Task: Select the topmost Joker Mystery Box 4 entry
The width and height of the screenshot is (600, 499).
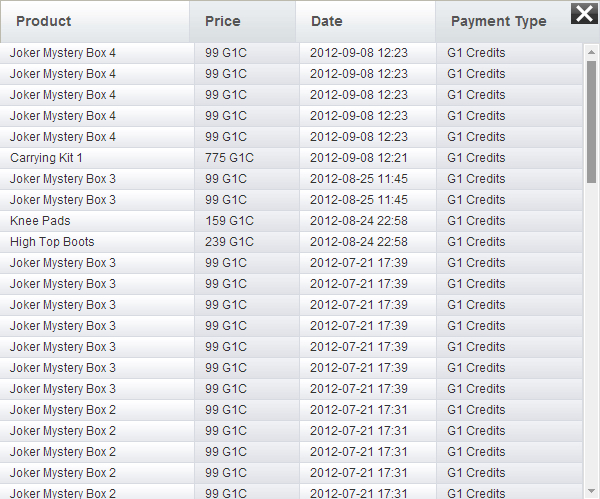Action: (63, 53)
